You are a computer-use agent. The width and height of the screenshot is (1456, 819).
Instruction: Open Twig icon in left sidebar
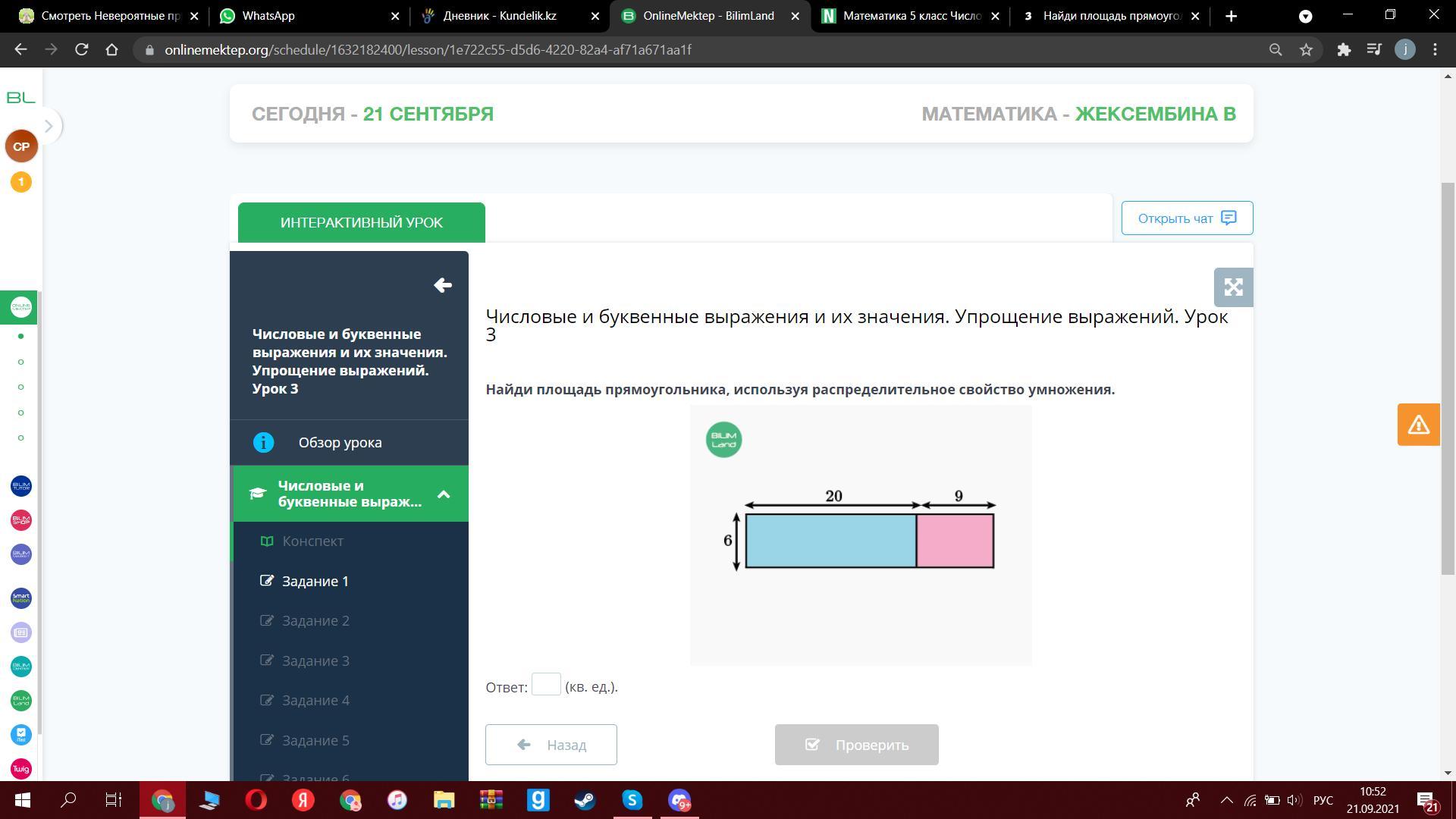point(21,768)
